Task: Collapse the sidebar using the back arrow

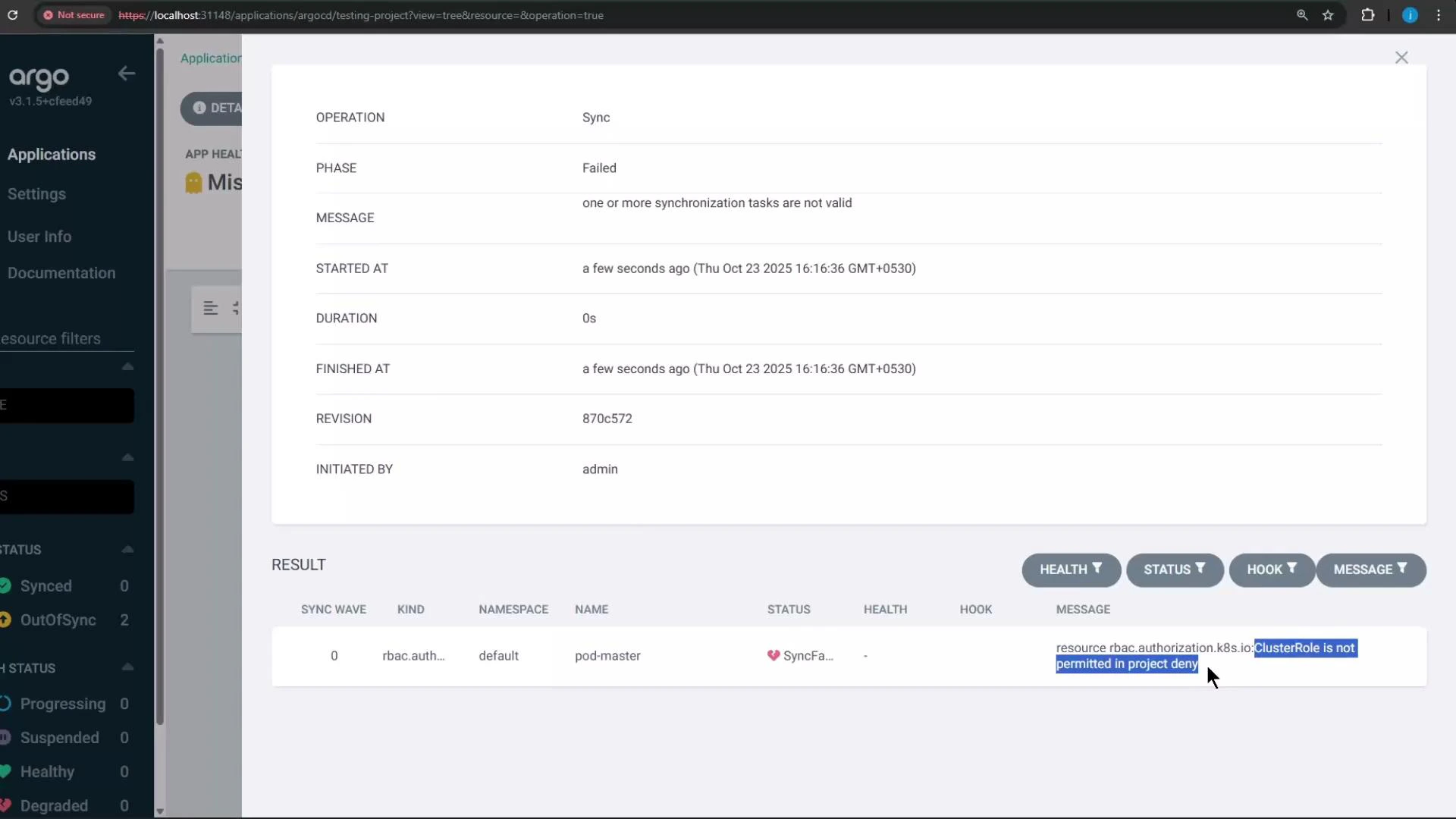Action: 126,74
